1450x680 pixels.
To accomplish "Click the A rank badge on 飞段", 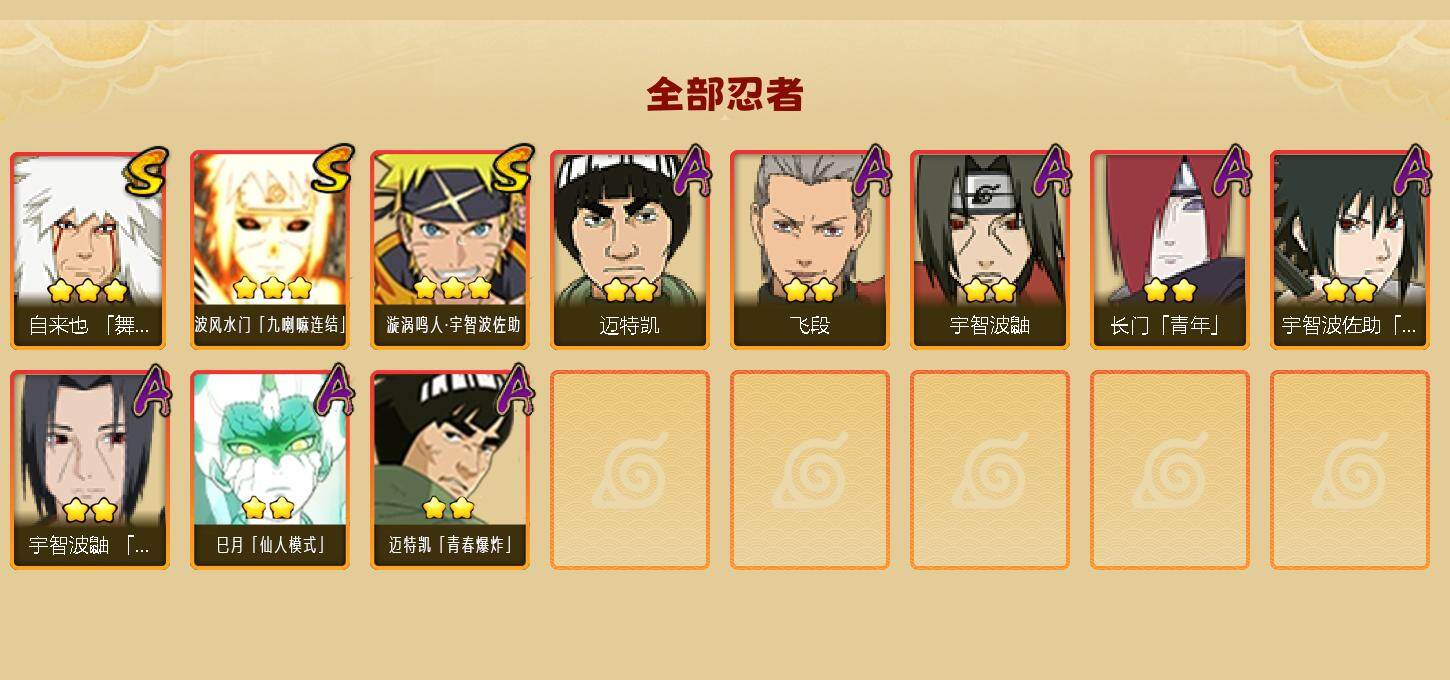I will 871,171.
